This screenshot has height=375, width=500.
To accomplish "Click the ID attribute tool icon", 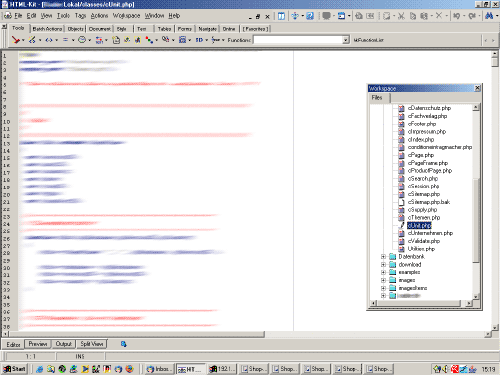I will tap(199, 40).
